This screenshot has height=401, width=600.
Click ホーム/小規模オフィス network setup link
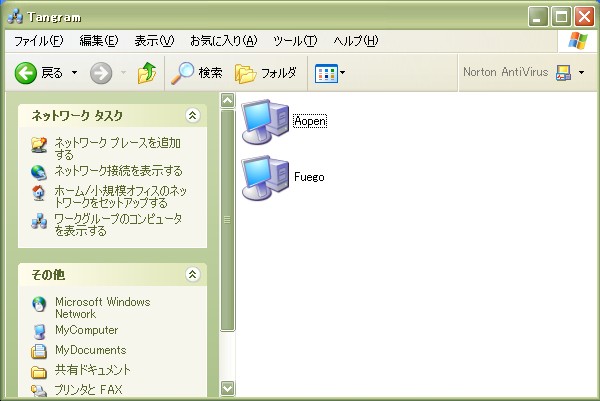(x=121, y=196)
